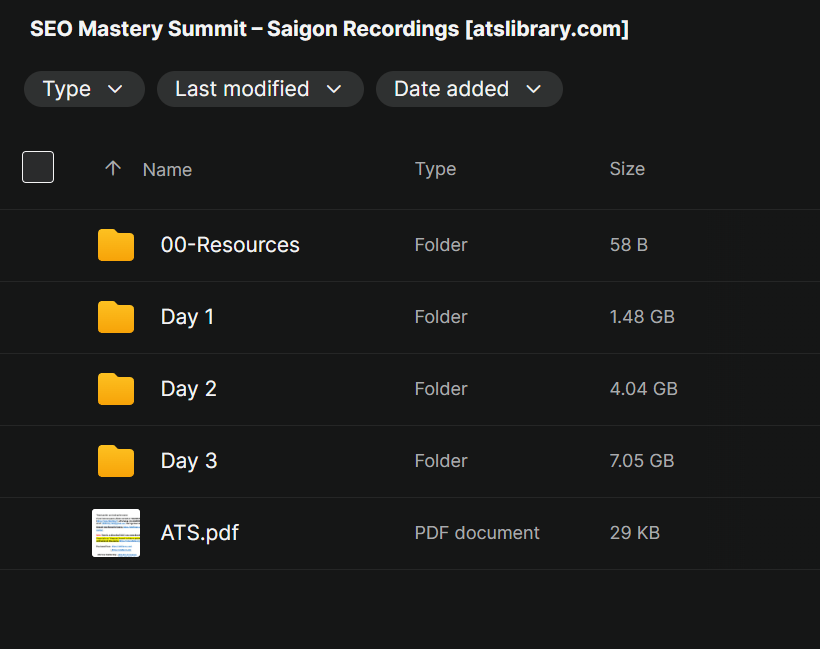Open the Date added filter dropdown

pyautogui.click(x=469, y=89)
